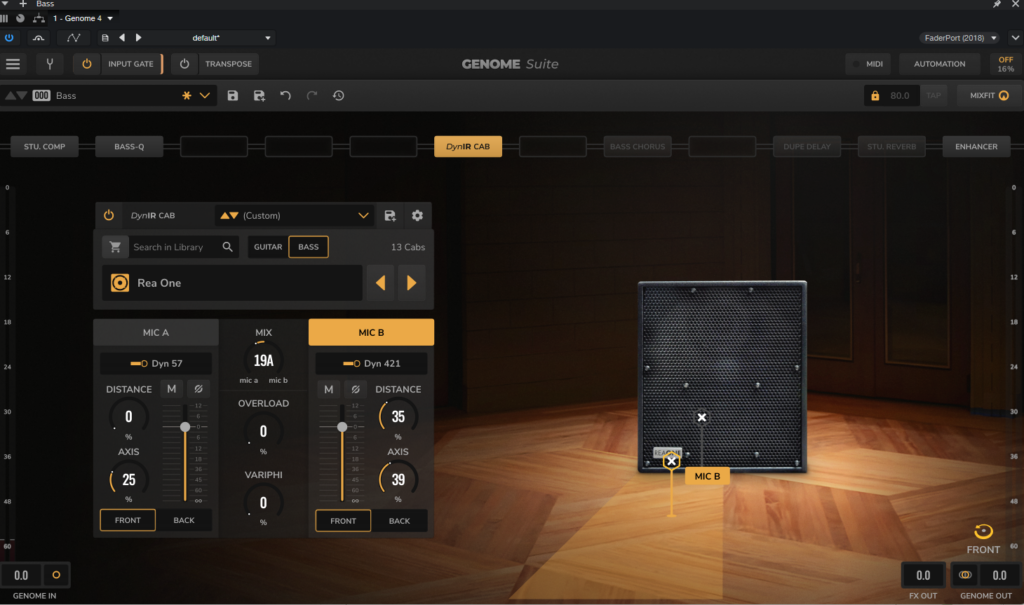This screenshot has width=1024, height=605.
Task: Save the DynIR CAB preset icon
Action: click(x=390, y=216)
